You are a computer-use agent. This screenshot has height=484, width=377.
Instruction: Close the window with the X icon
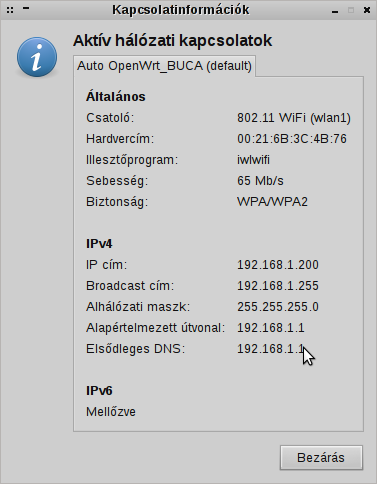(367, 10)
